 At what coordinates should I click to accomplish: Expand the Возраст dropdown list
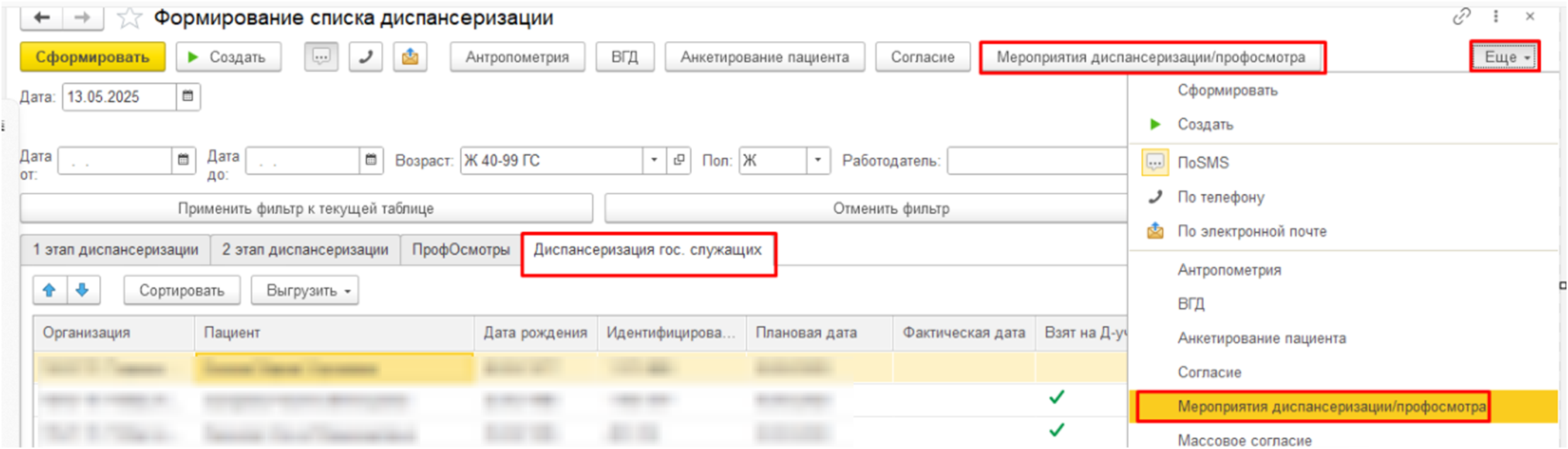(654, 161)
